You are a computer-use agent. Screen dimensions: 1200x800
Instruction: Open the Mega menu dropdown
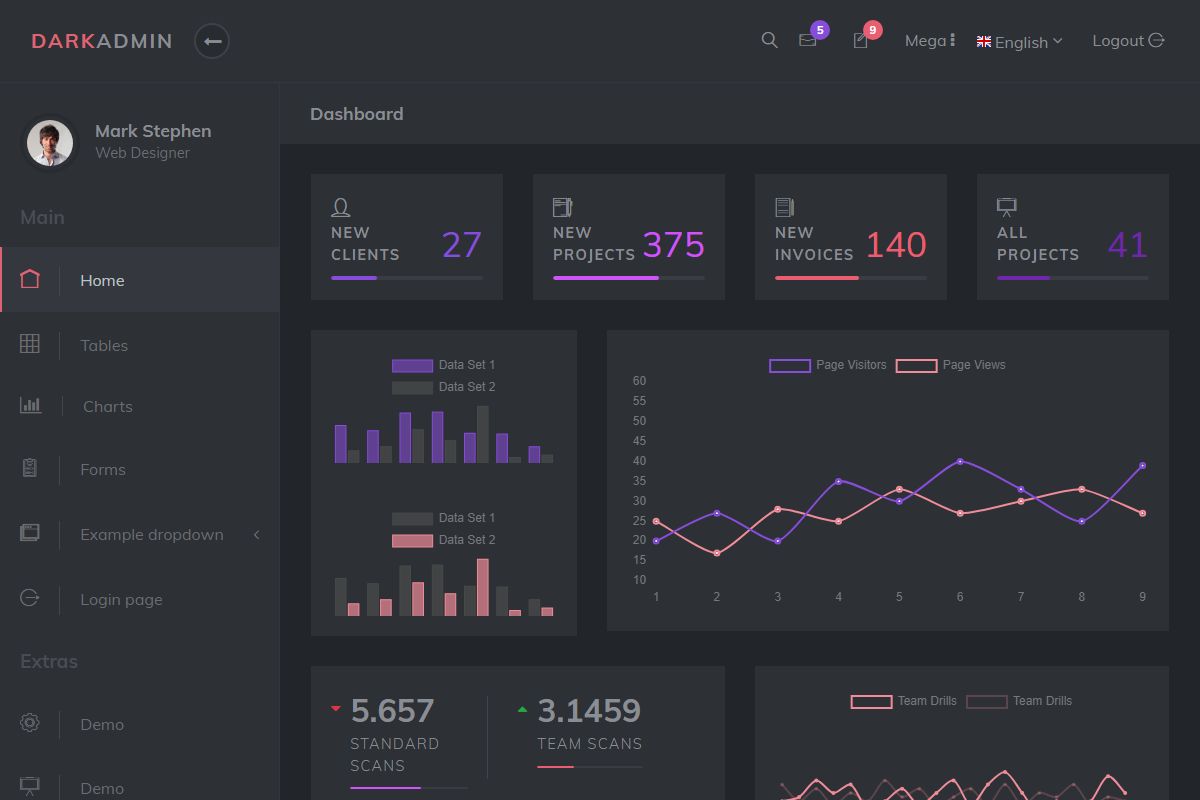(x=930, y=41)
